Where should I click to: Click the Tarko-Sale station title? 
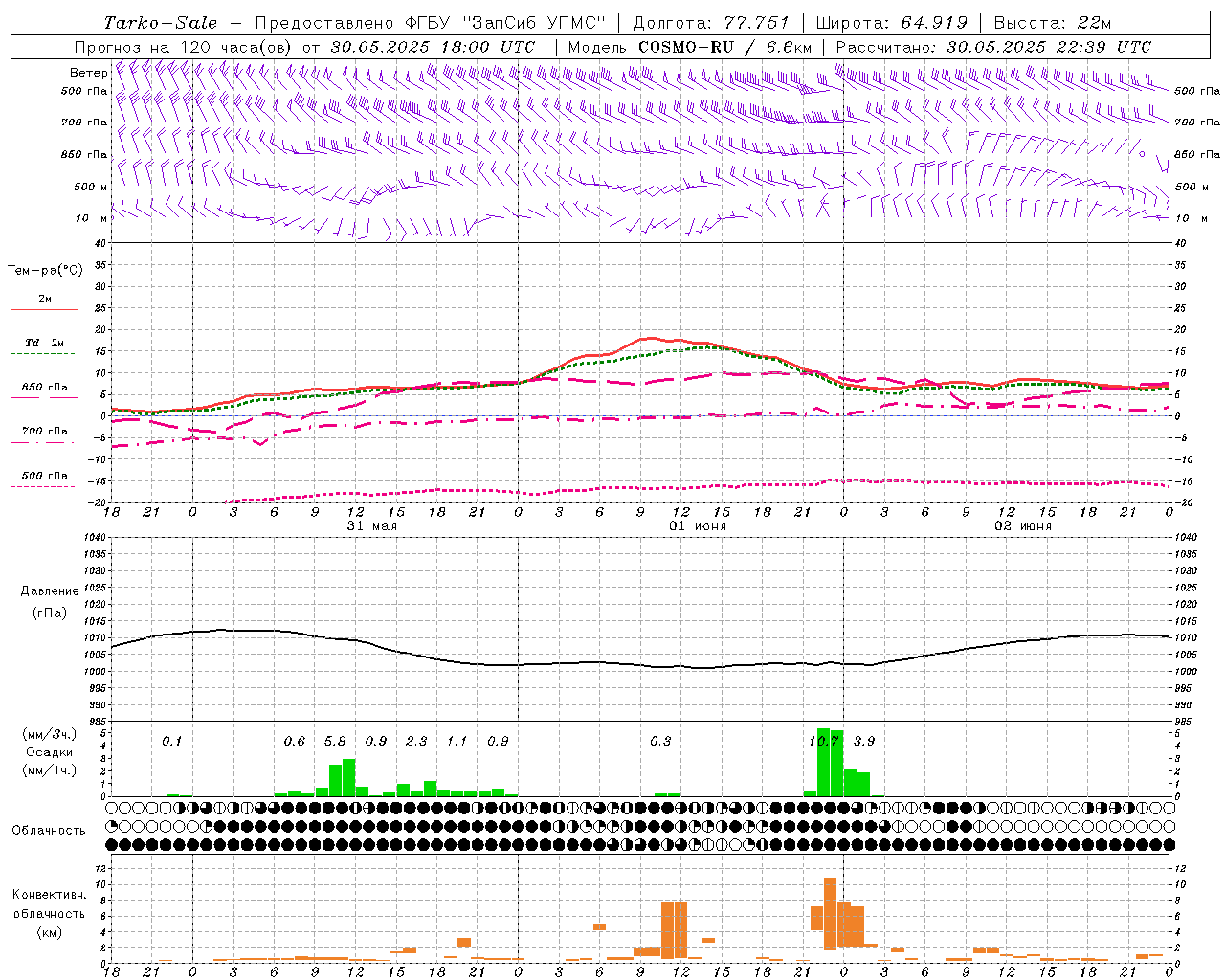click(161, 23)
